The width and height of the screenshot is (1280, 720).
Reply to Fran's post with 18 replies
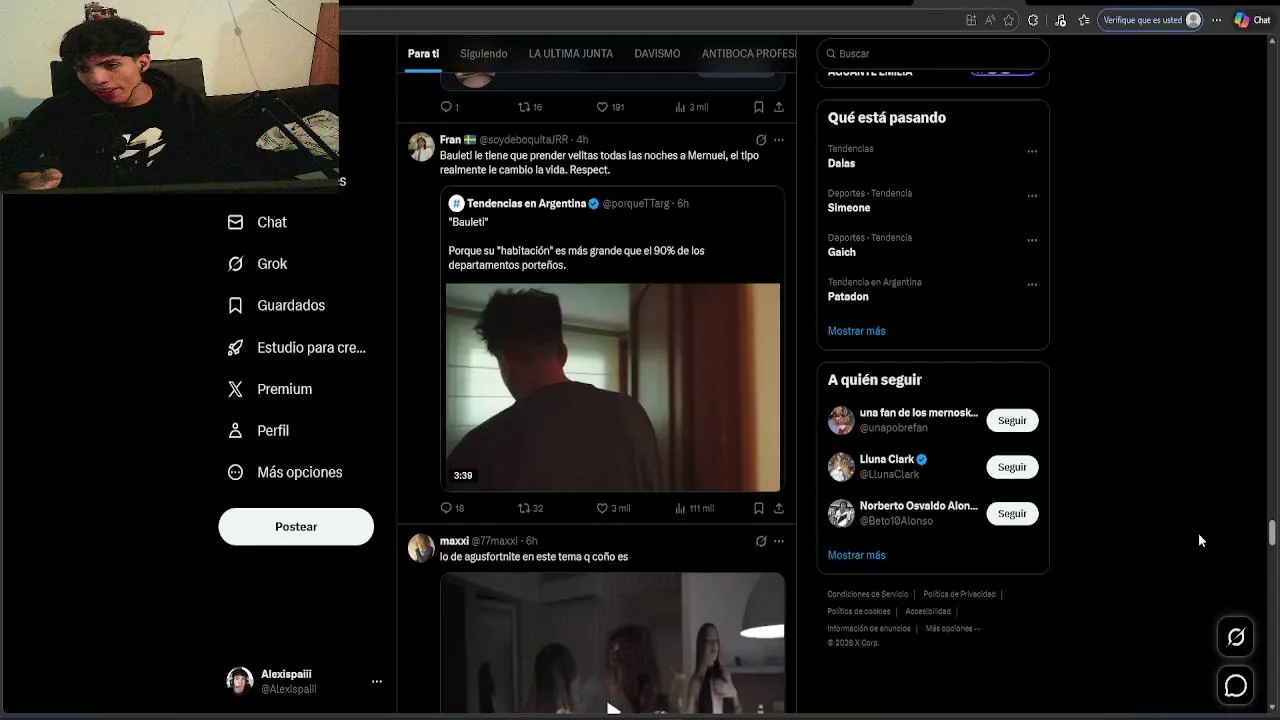(452, 508)
